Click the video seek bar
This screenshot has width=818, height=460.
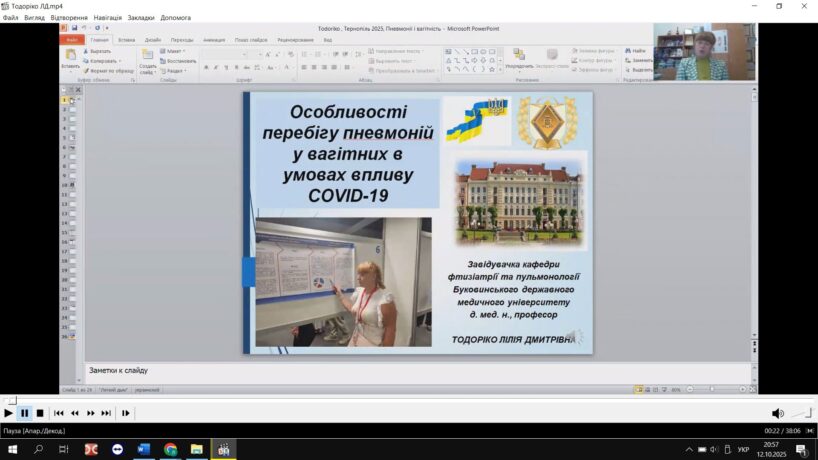click(400, 400)
